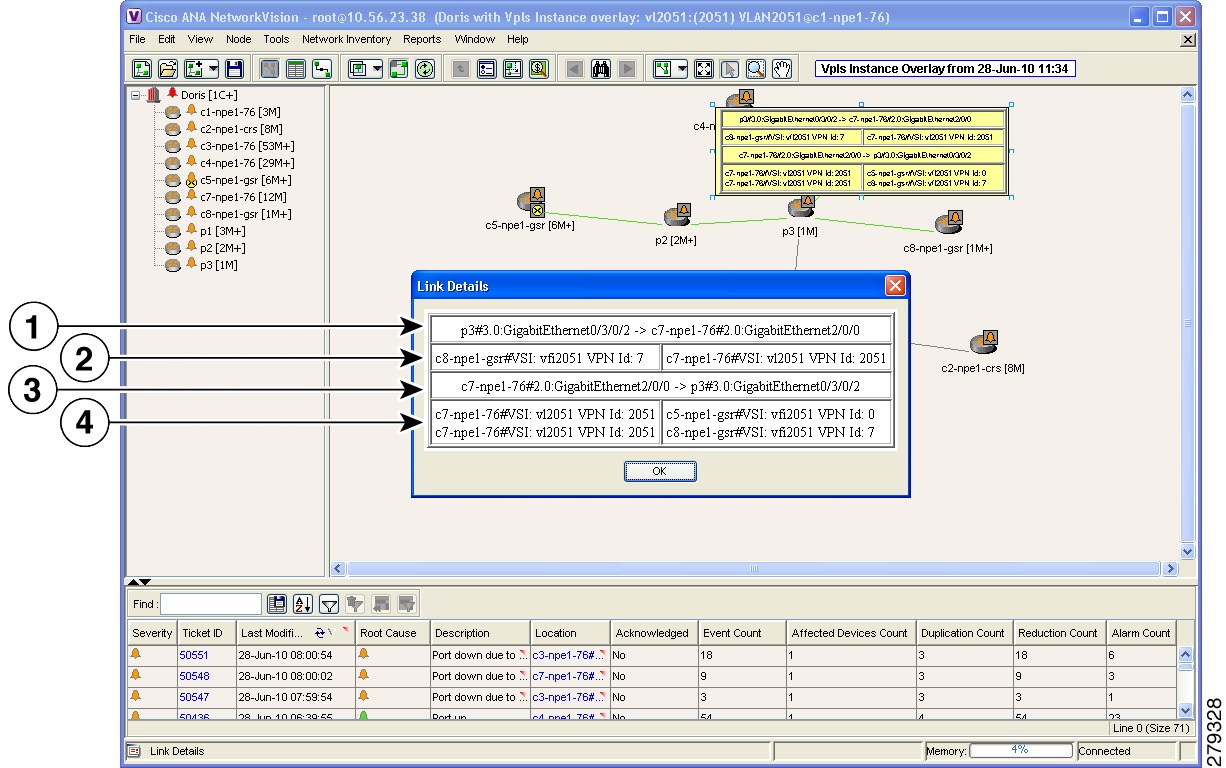Click the map thumbnail toolbar icon
This screenshot has width=1226, height=768.
(513, 69)
